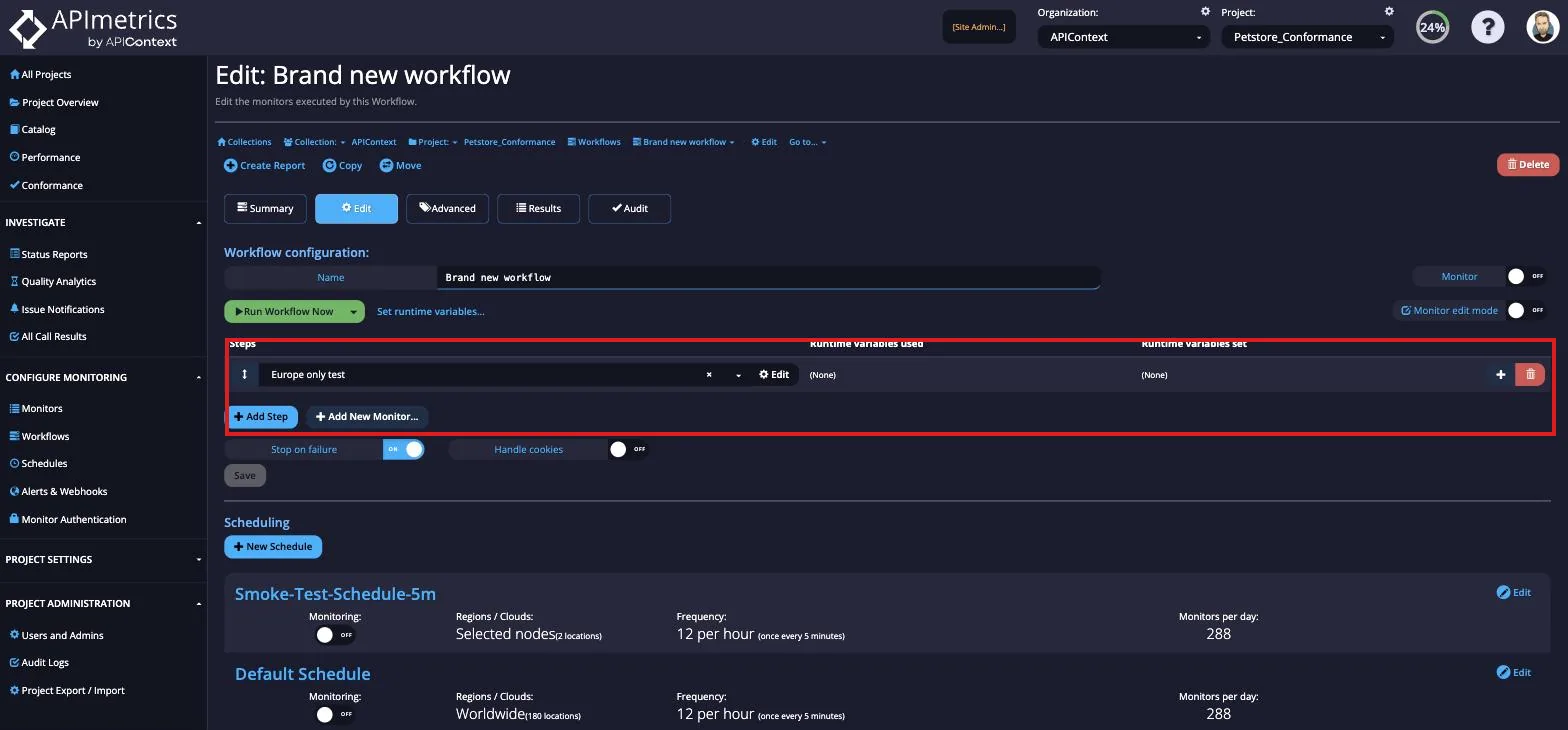Grab the reorder handle for Europe only test
The width and height of the screenshot is (1568, 730).
[x=244, y=374]
